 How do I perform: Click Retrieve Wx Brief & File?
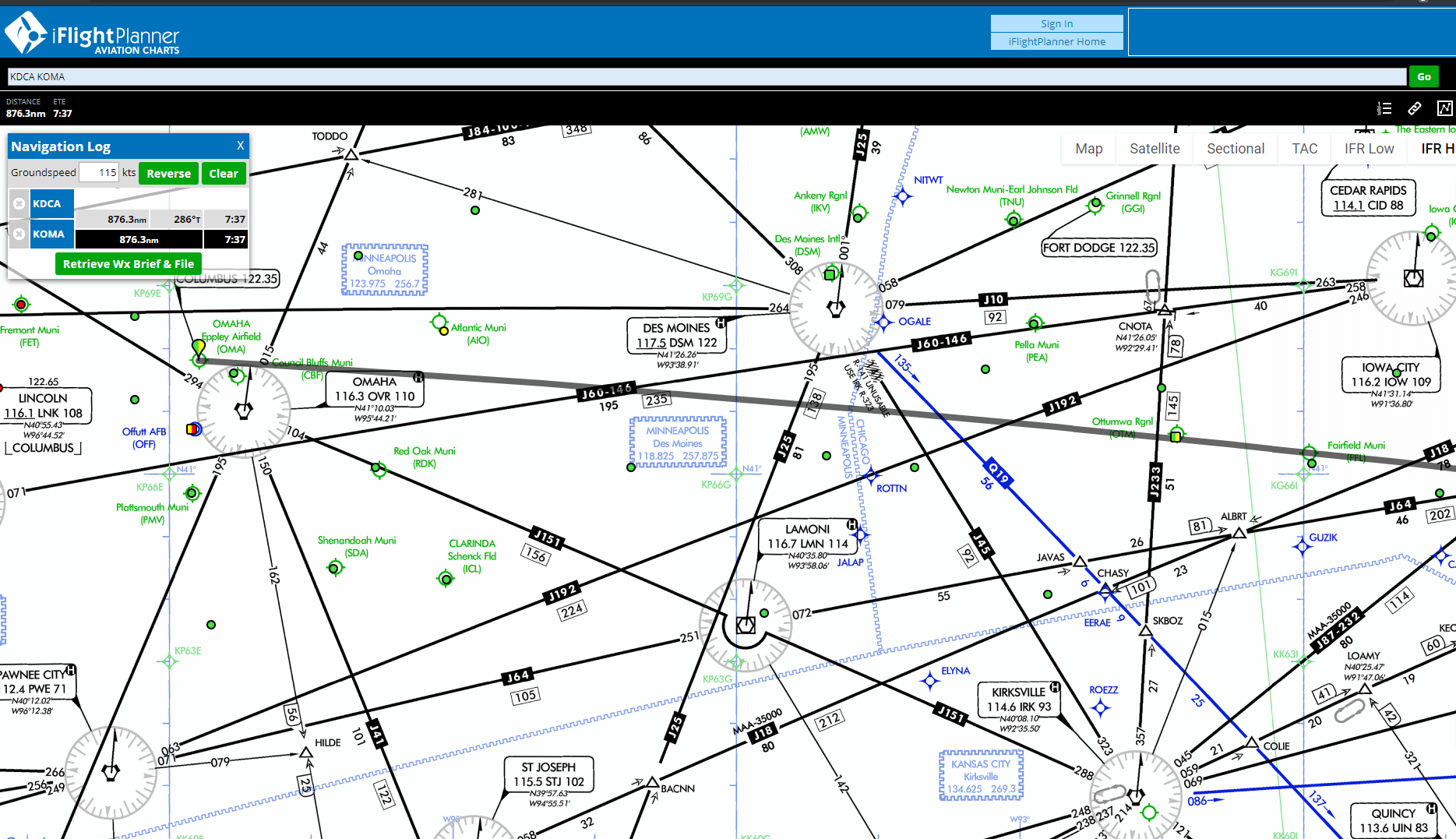(129, 264)
